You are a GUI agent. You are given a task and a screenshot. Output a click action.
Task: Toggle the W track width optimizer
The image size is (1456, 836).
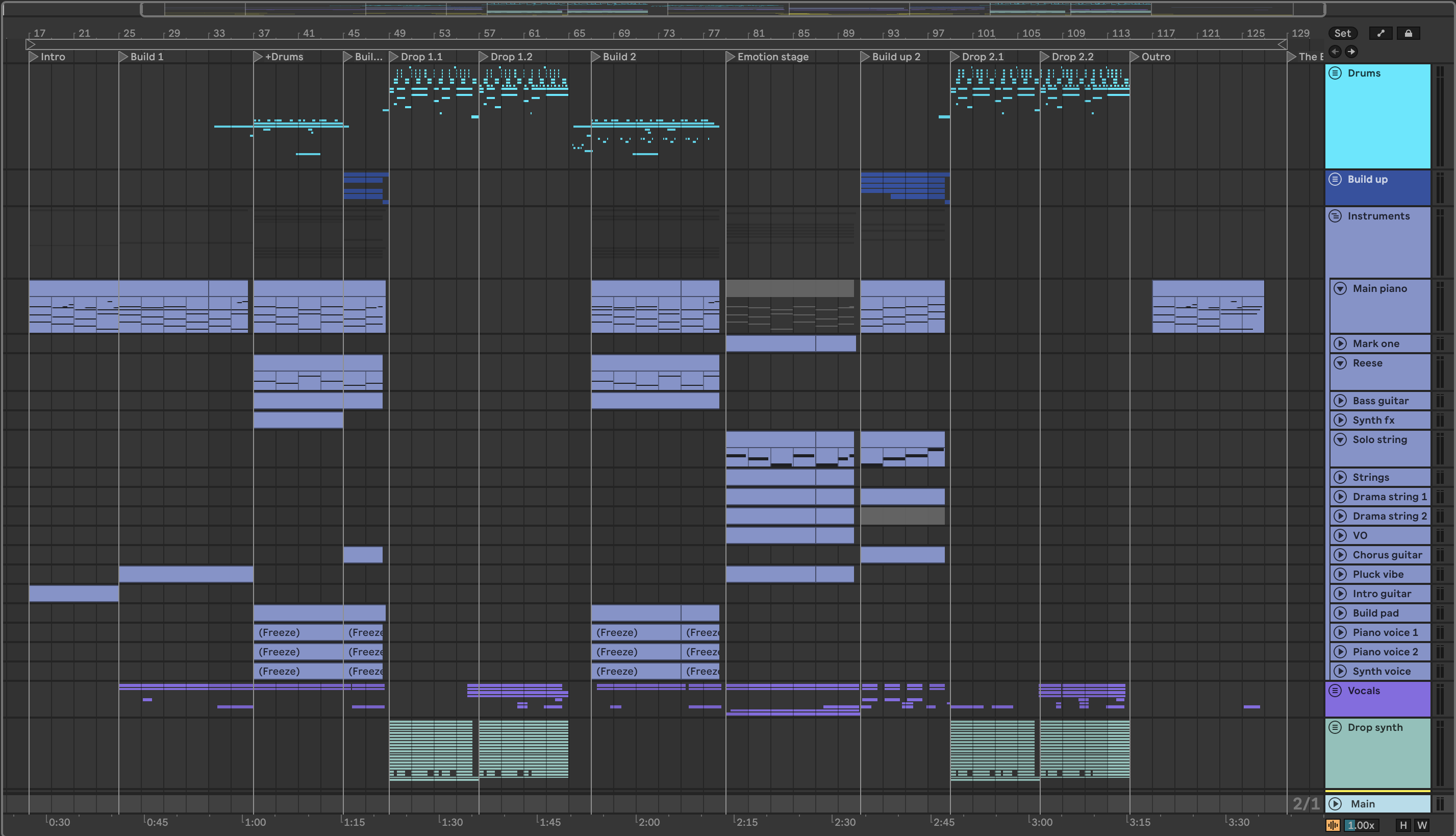click(1422, 825)
